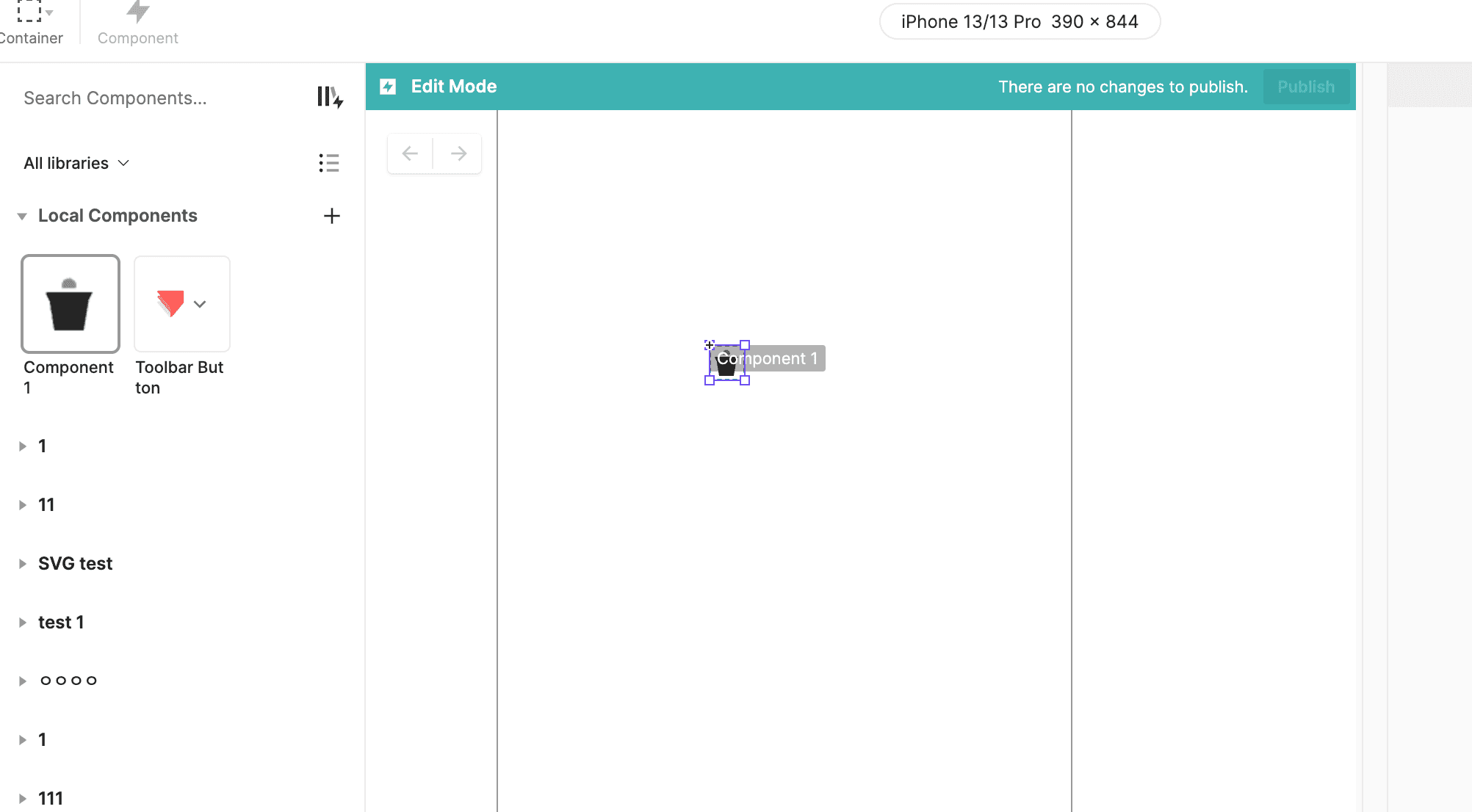Click the Component lightning bolt icon

pos(137,12)
